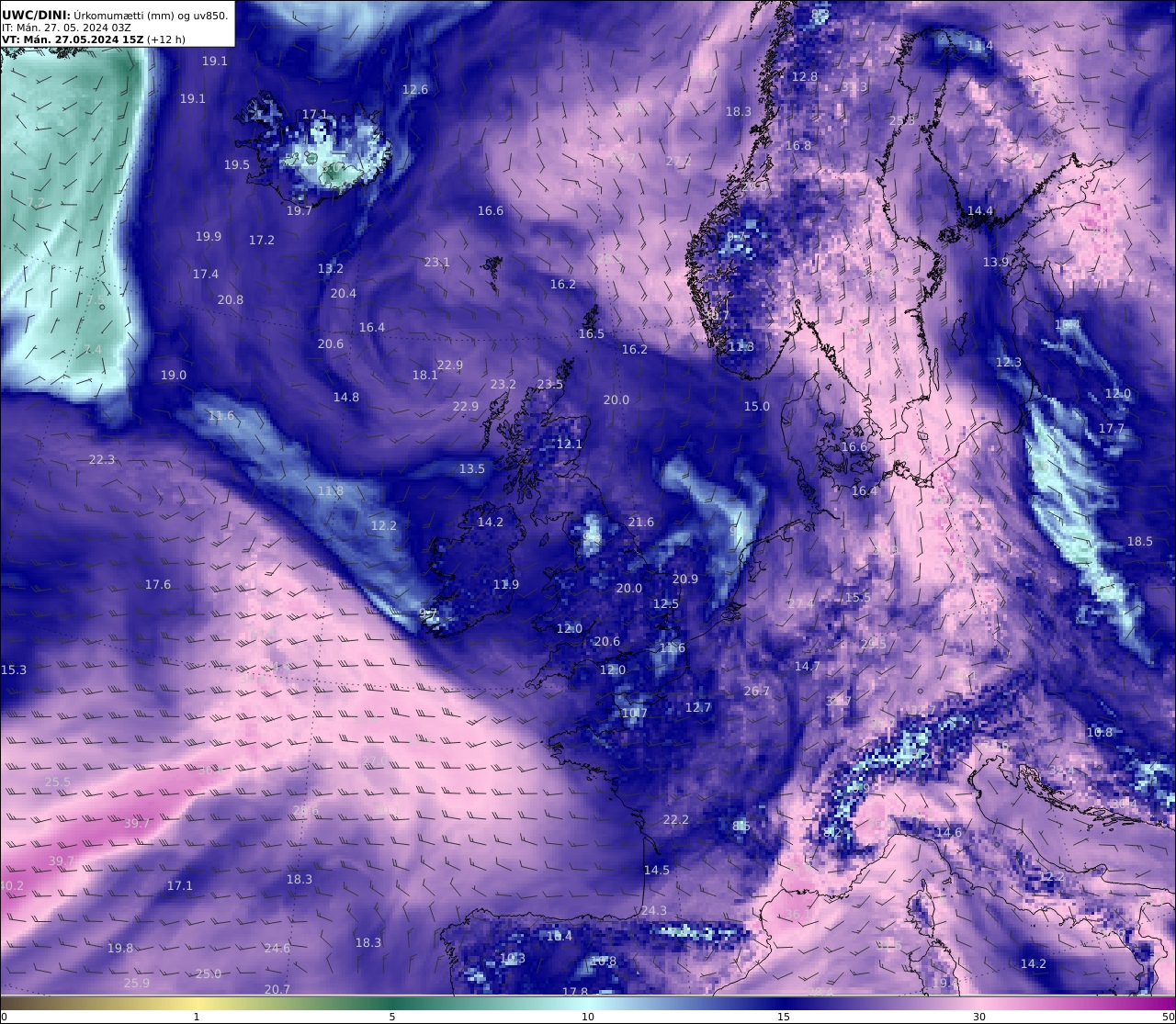Click the 15.3 value at the left edge
The width and height of the screenshot is (1176, 1024).
pos(14,670)
